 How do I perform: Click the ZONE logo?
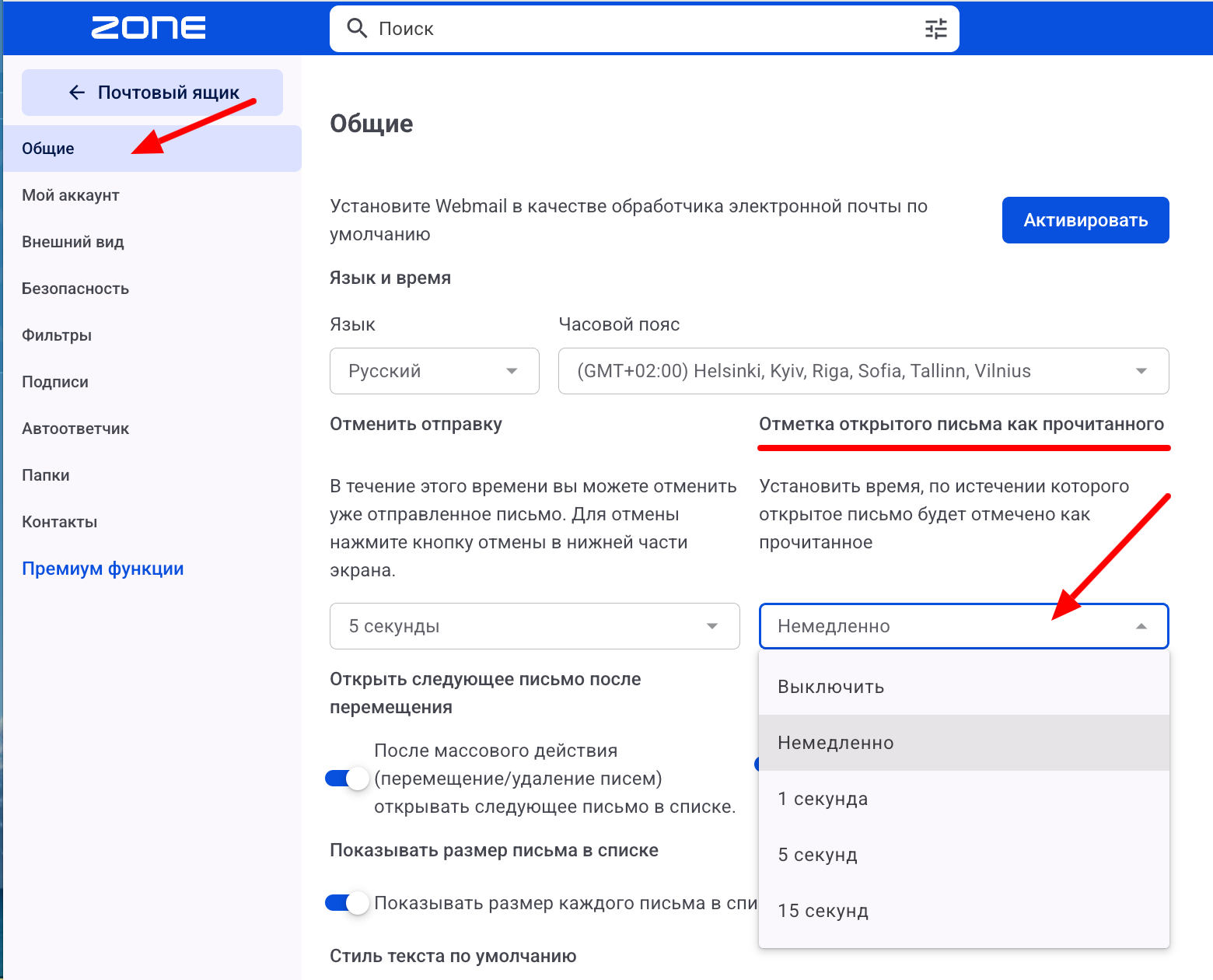pyautogui.click(x=149, y=28)
